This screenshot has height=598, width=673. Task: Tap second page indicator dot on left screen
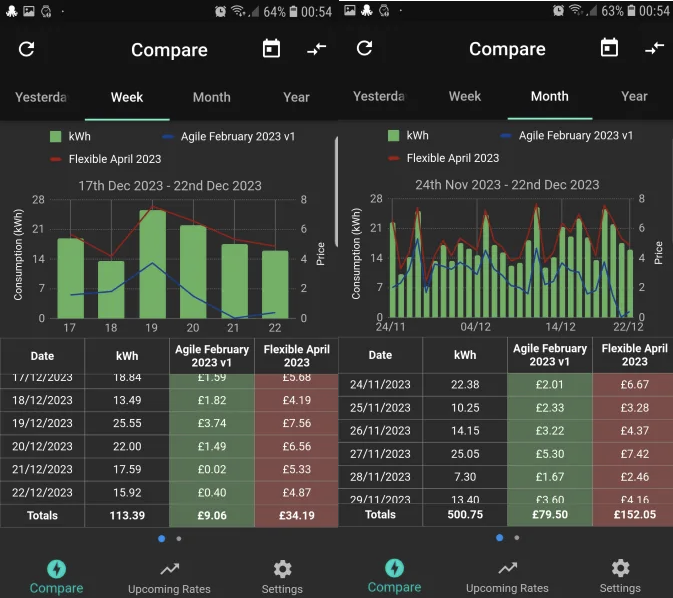coord(179,539)
